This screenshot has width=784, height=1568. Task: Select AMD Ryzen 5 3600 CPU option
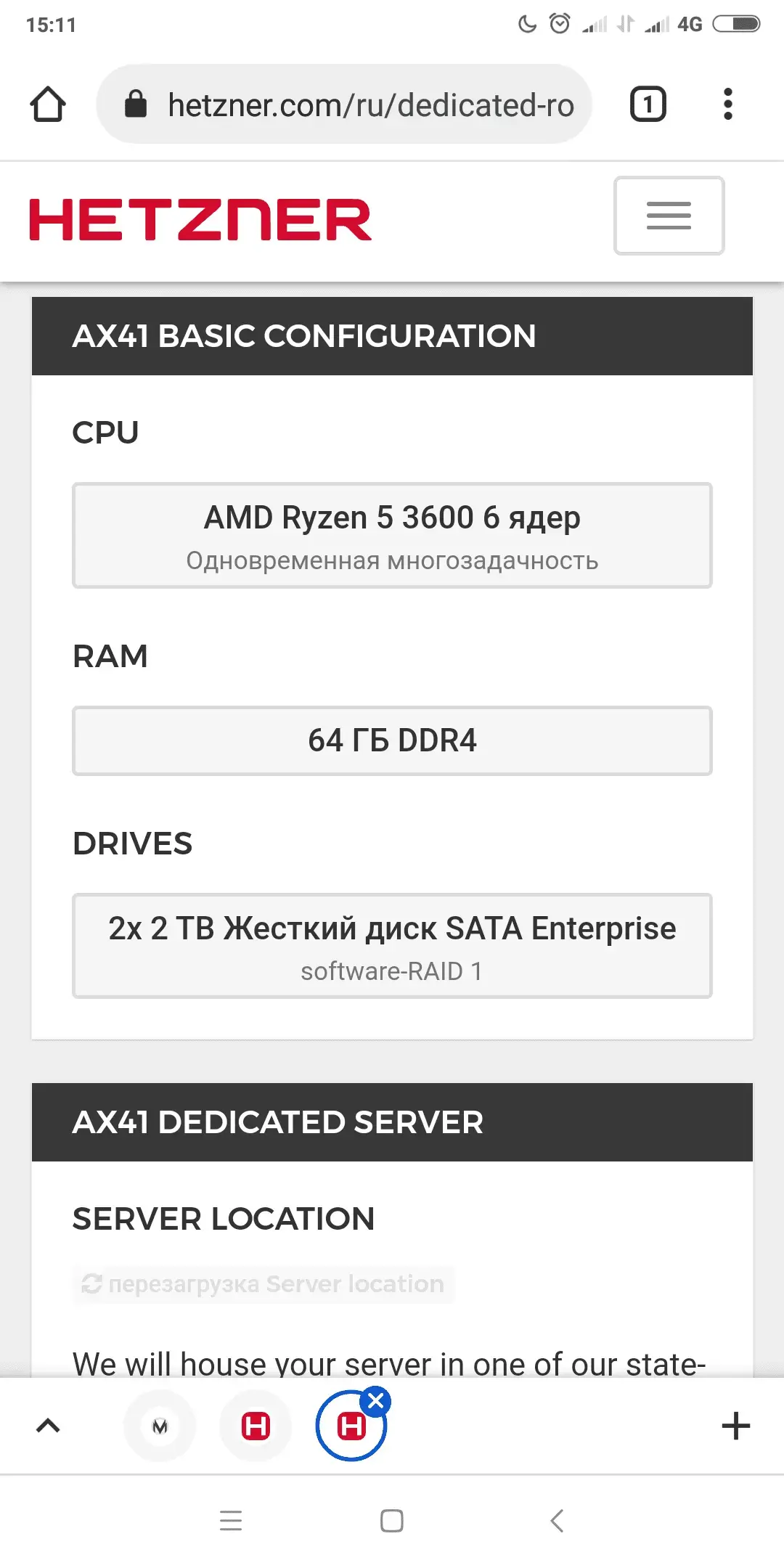pos(392,535)
